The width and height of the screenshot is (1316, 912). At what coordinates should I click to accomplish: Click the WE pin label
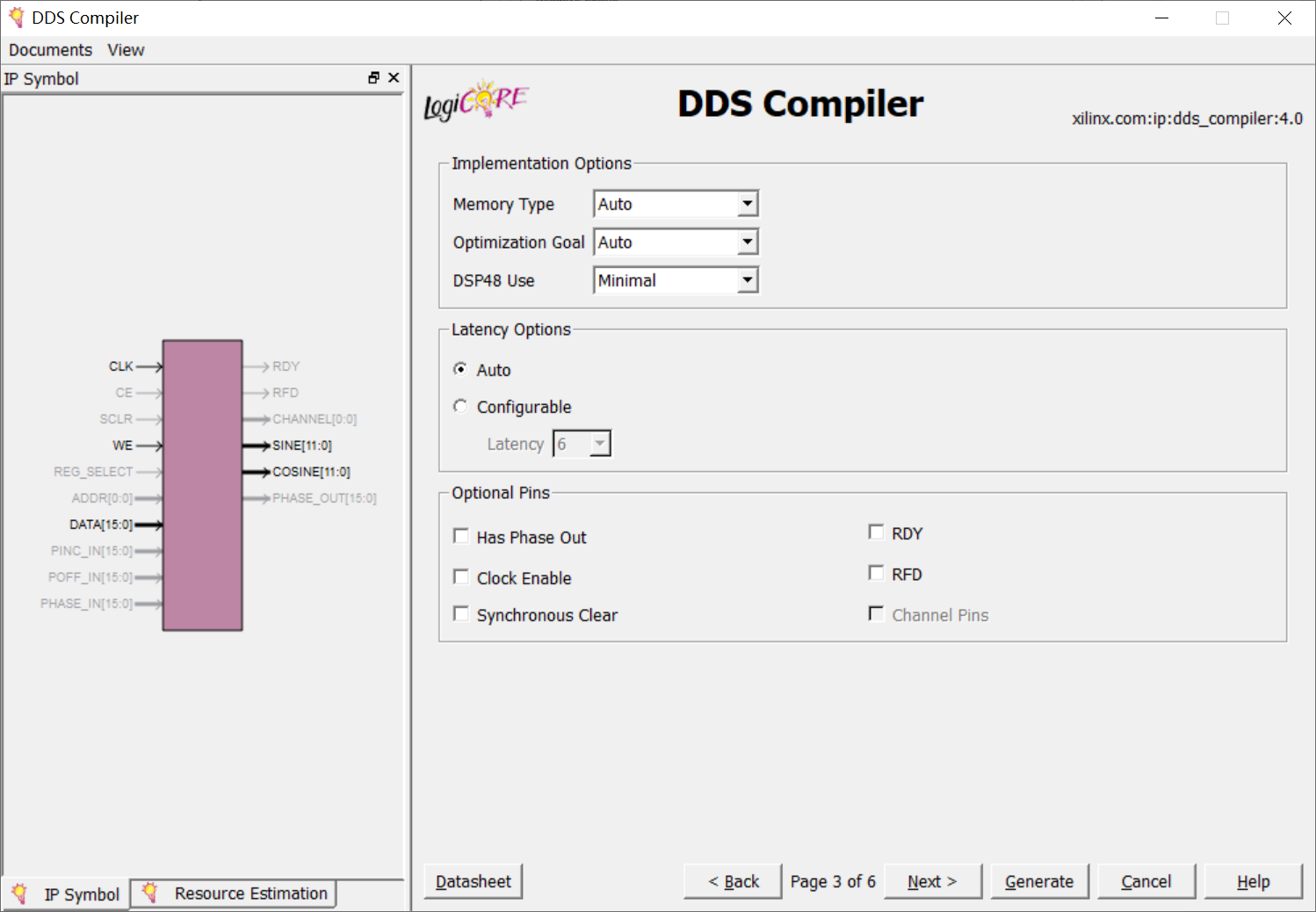click(x=123, y=445)
